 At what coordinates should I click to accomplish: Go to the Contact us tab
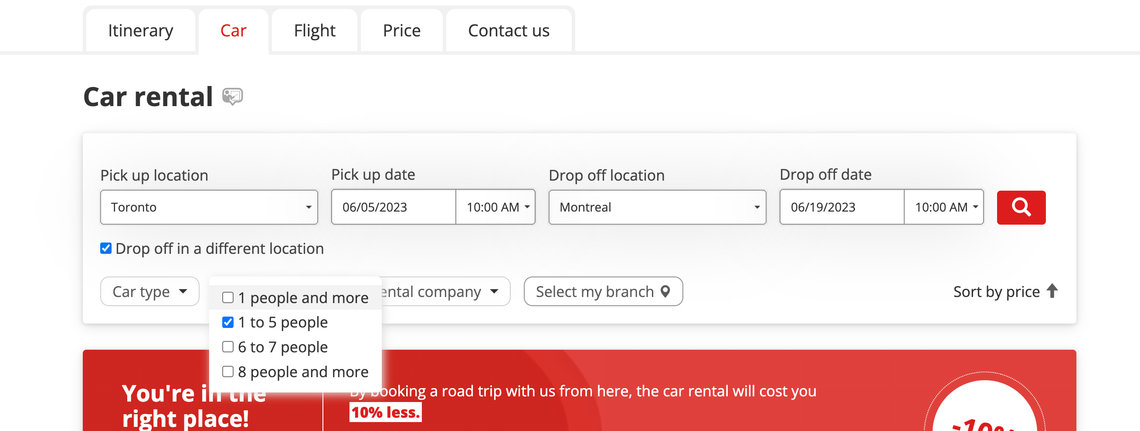pyautogui.click(x=509, y=31)
